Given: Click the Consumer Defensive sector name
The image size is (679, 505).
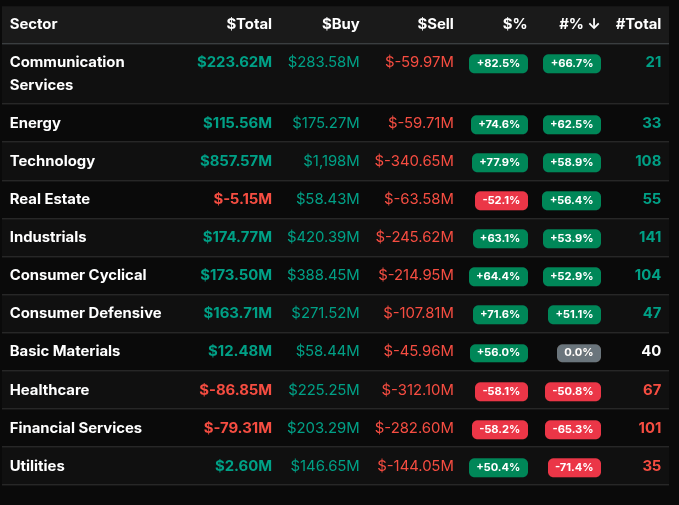Looking at the screenshot, I should [x=85, y=313].
